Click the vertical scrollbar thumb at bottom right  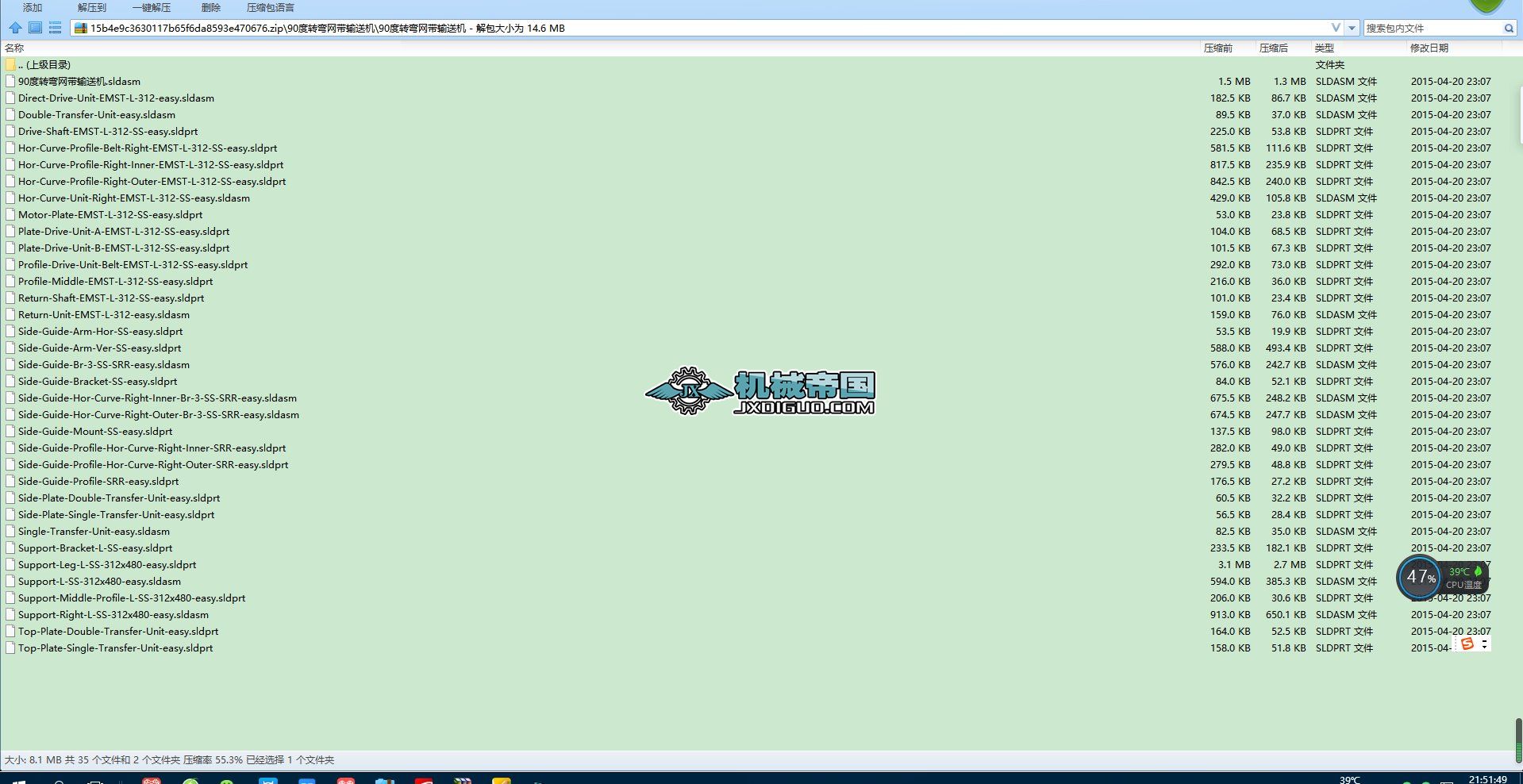coord(1518,740)
